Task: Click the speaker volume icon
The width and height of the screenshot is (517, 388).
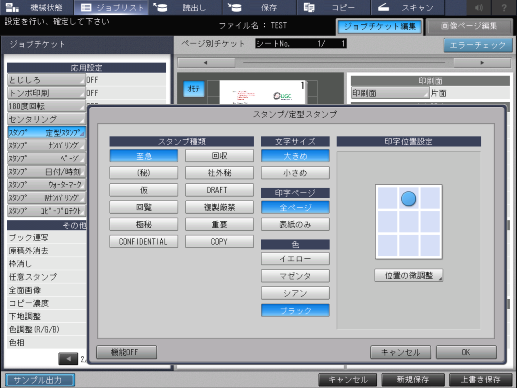Action: (x=479, y=7)
